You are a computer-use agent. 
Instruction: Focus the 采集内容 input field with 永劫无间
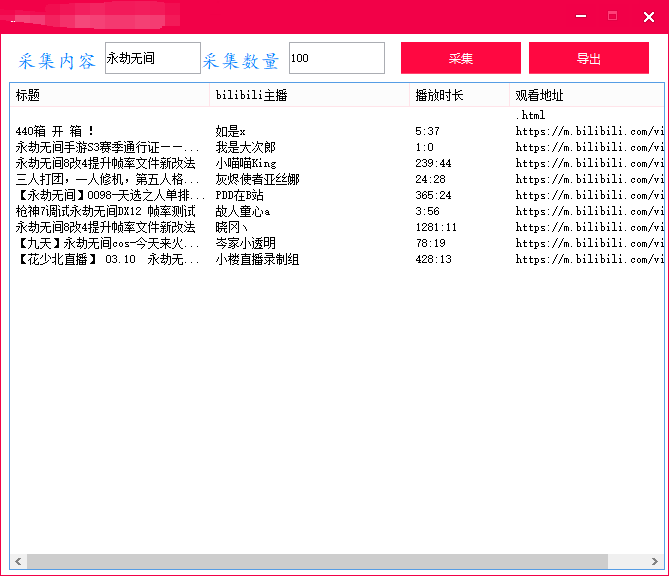coord(153,58)
